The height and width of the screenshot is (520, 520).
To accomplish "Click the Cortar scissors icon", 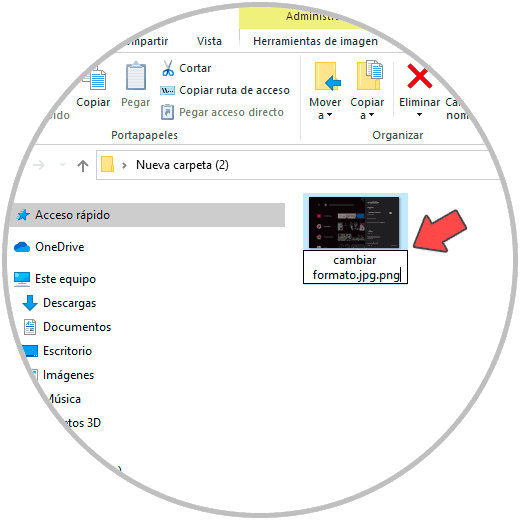I will point(168,68).
